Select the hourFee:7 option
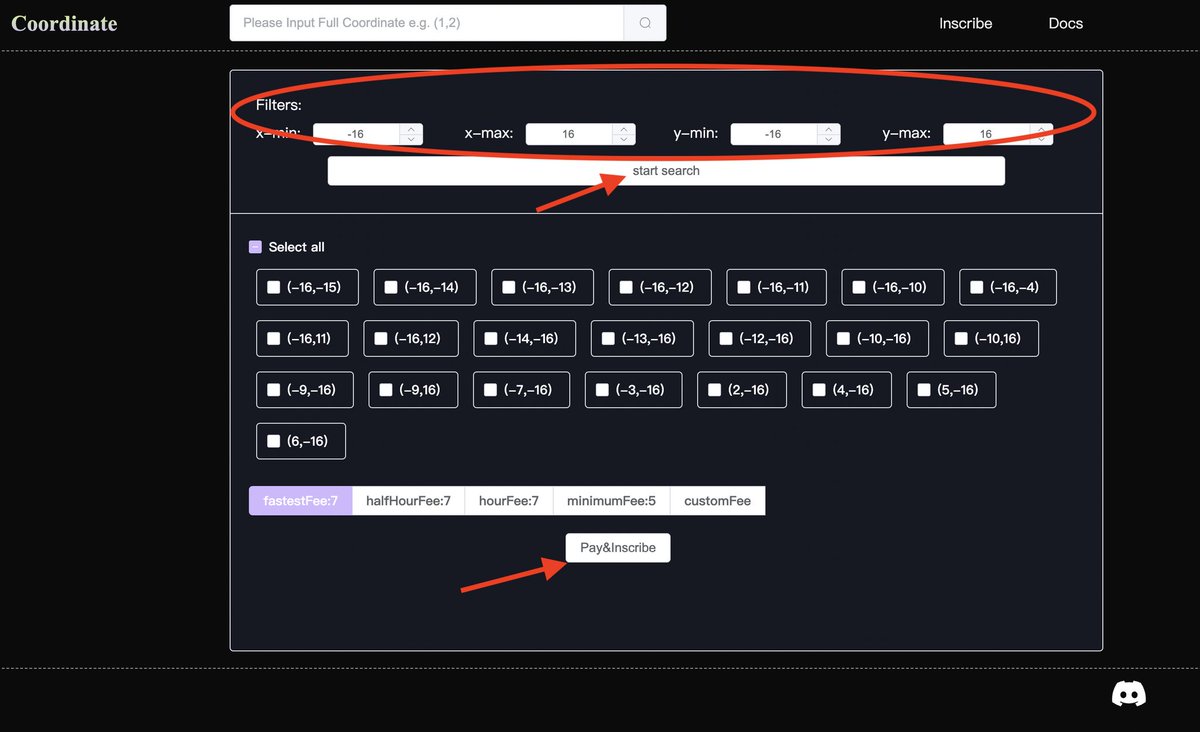Screen dimensions: 1200x732 [x=509, y=501]
